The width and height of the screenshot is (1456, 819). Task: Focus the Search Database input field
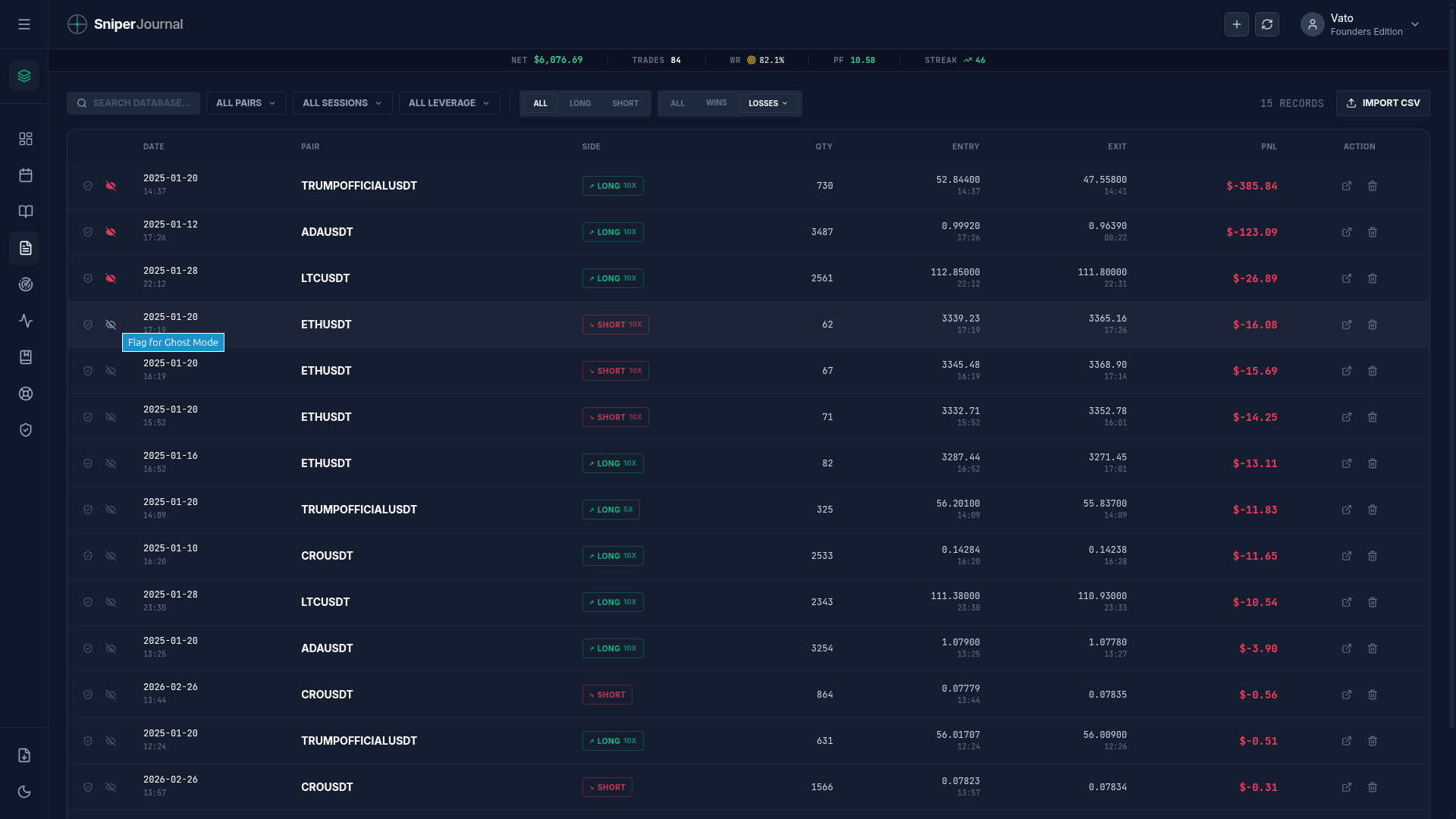(x=133, y=103)
